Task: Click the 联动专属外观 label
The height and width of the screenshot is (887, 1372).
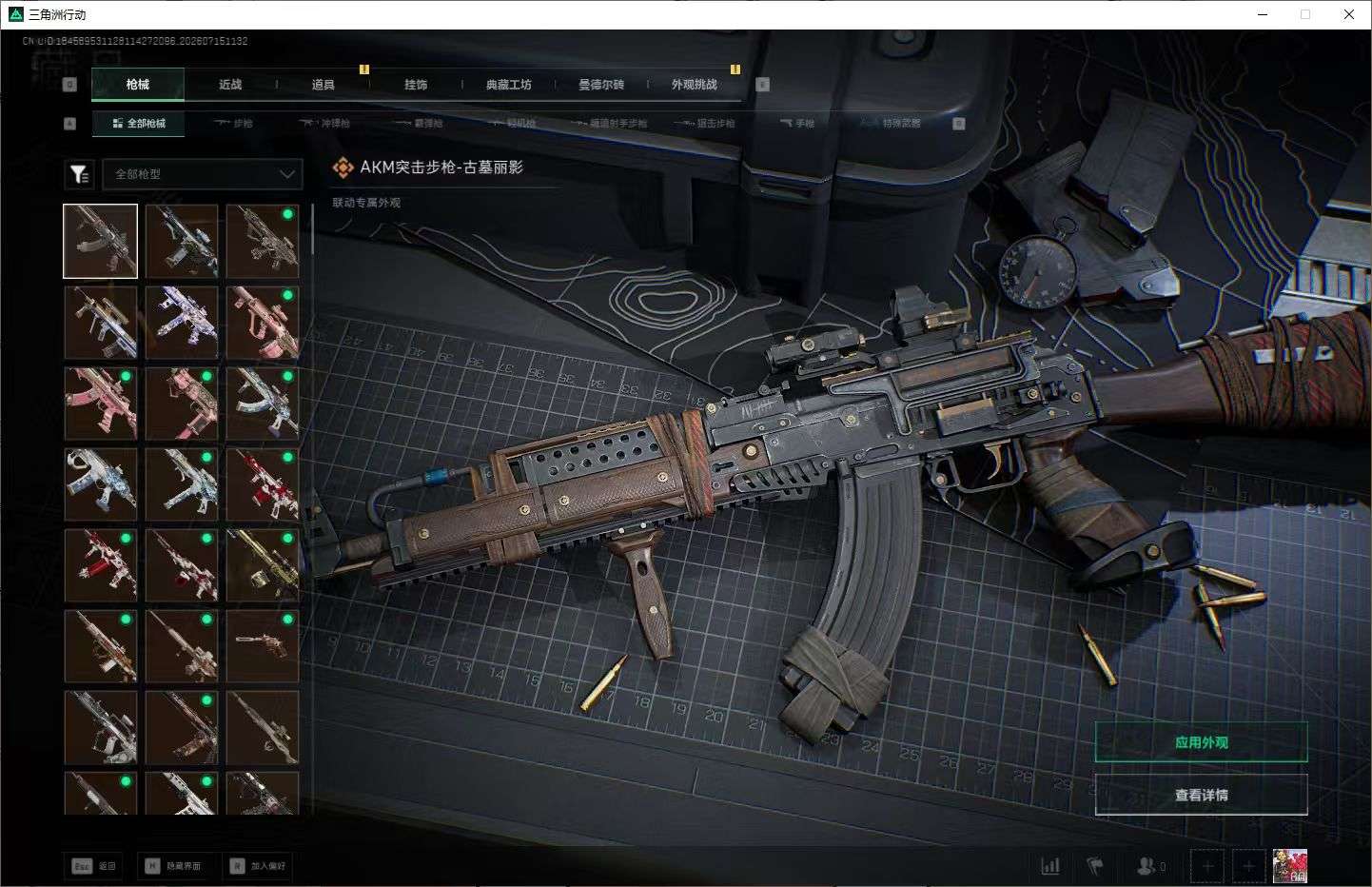Action: click(x=366, y=203)
